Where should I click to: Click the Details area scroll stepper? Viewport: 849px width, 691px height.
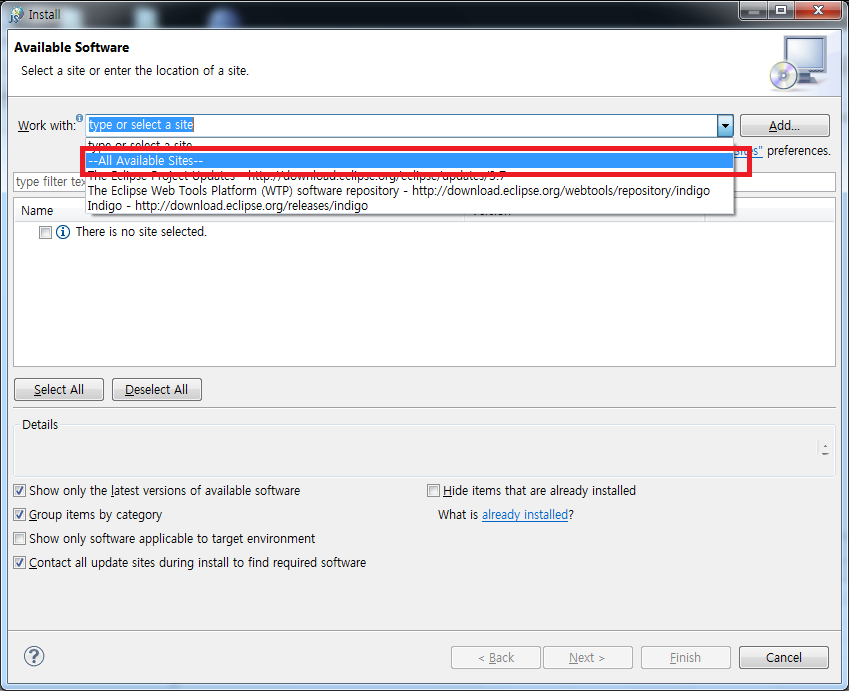click(825, 449)
